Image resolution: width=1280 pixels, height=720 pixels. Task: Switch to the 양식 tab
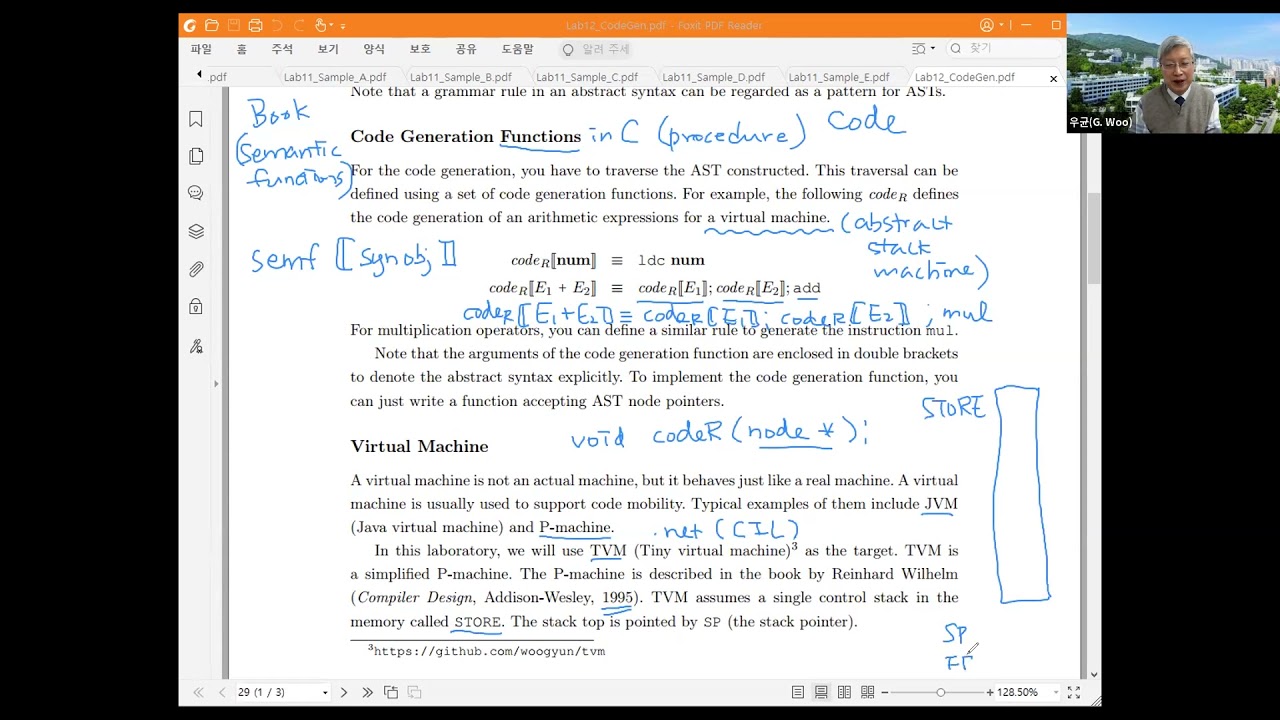point(374,49)
